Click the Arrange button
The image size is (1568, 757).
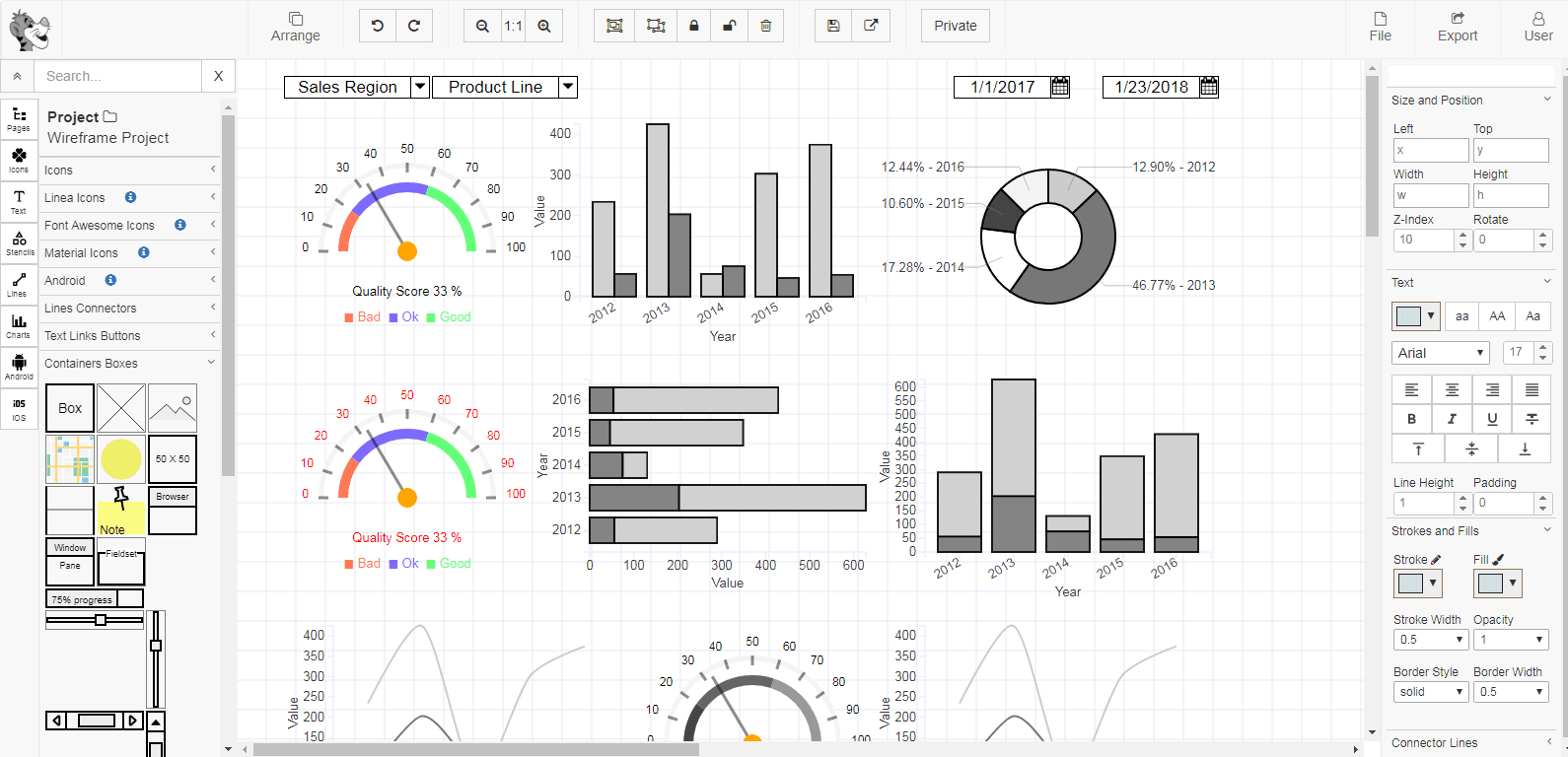coord(296,27)
